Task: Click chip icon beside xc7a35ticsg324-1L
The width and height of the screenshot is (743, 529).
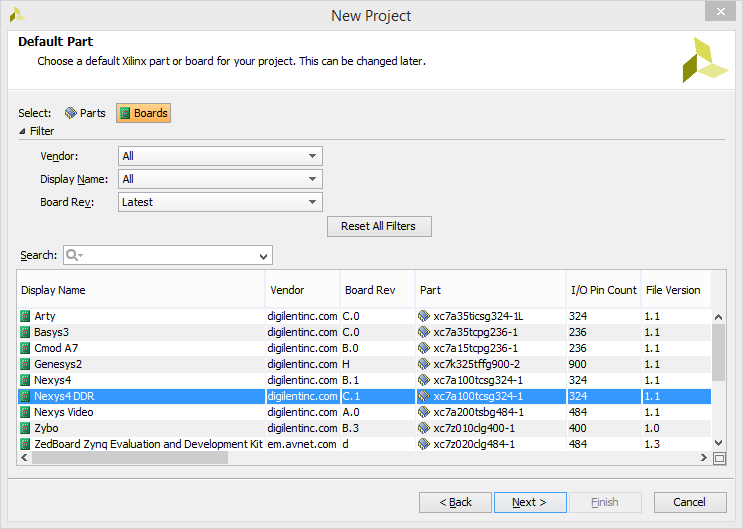Action: (424, 316)
